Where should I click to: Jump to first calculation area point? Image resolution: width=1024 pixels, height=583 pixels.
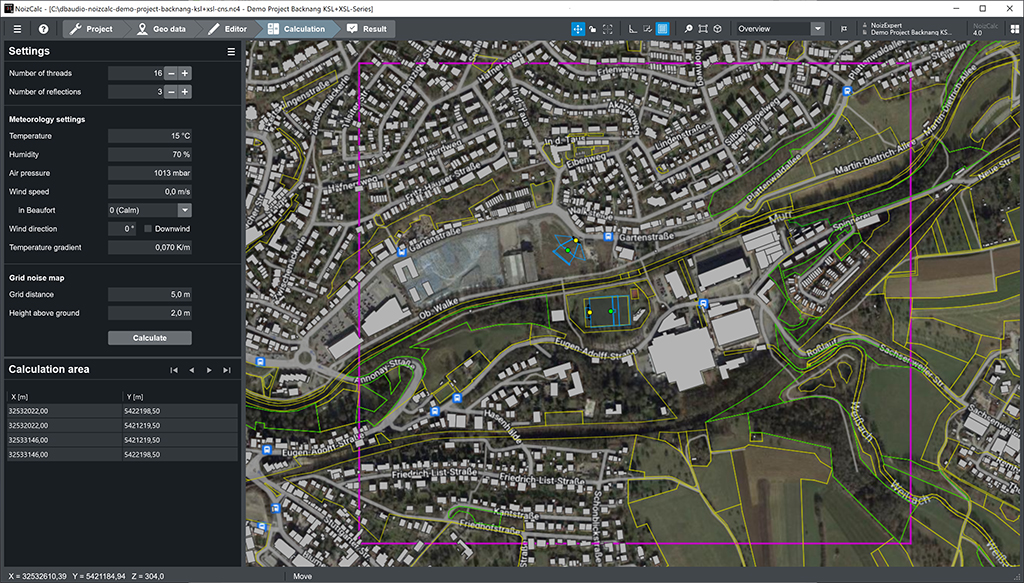pos(174,370)
